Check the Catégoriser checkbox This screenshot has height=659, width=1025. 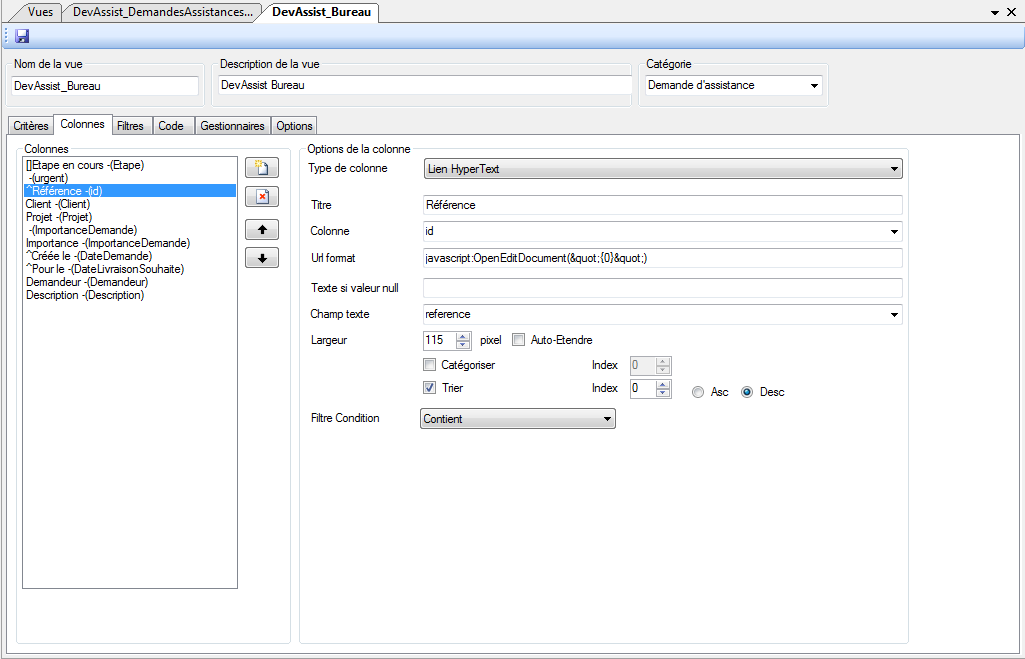(x=430, y=365)
